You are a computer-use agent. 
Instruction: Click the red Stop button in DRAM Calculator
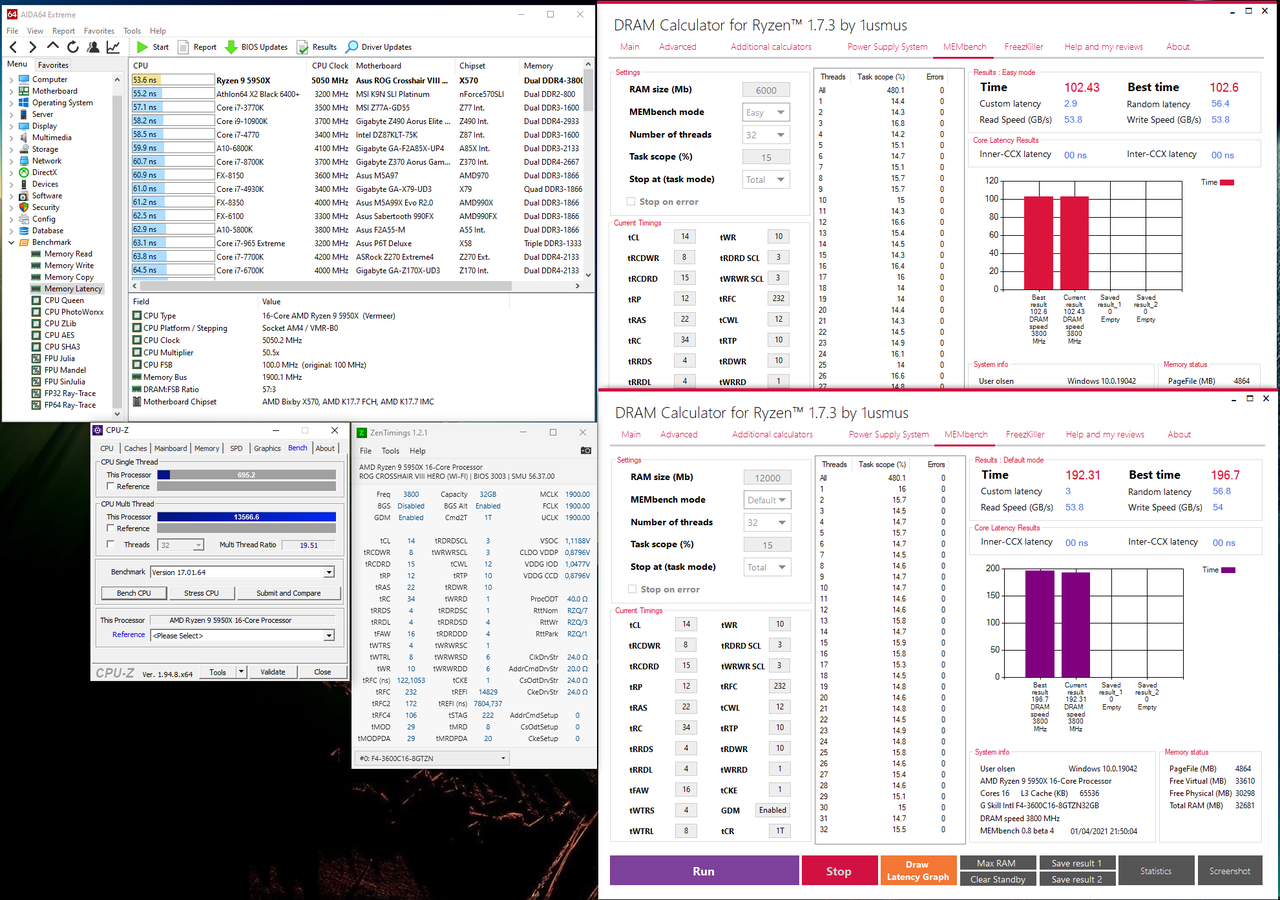[x=839, y=870]
